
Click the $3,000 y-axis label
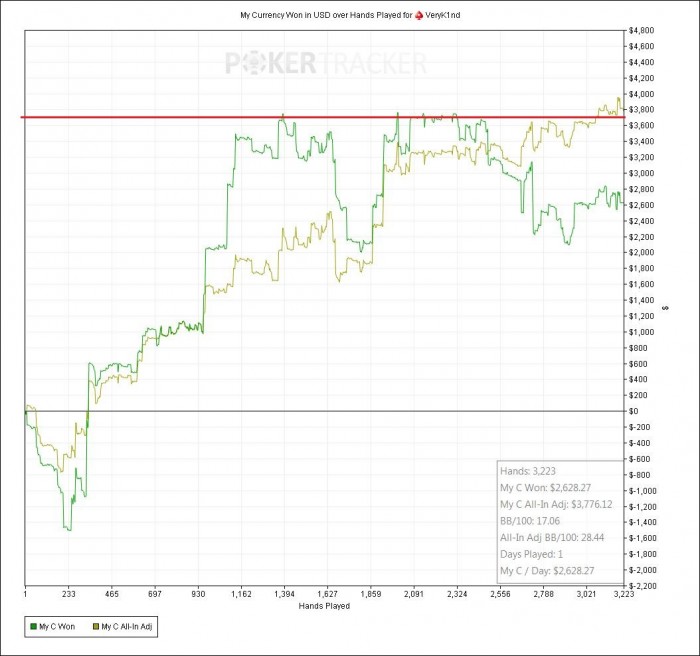pos(641,173)
